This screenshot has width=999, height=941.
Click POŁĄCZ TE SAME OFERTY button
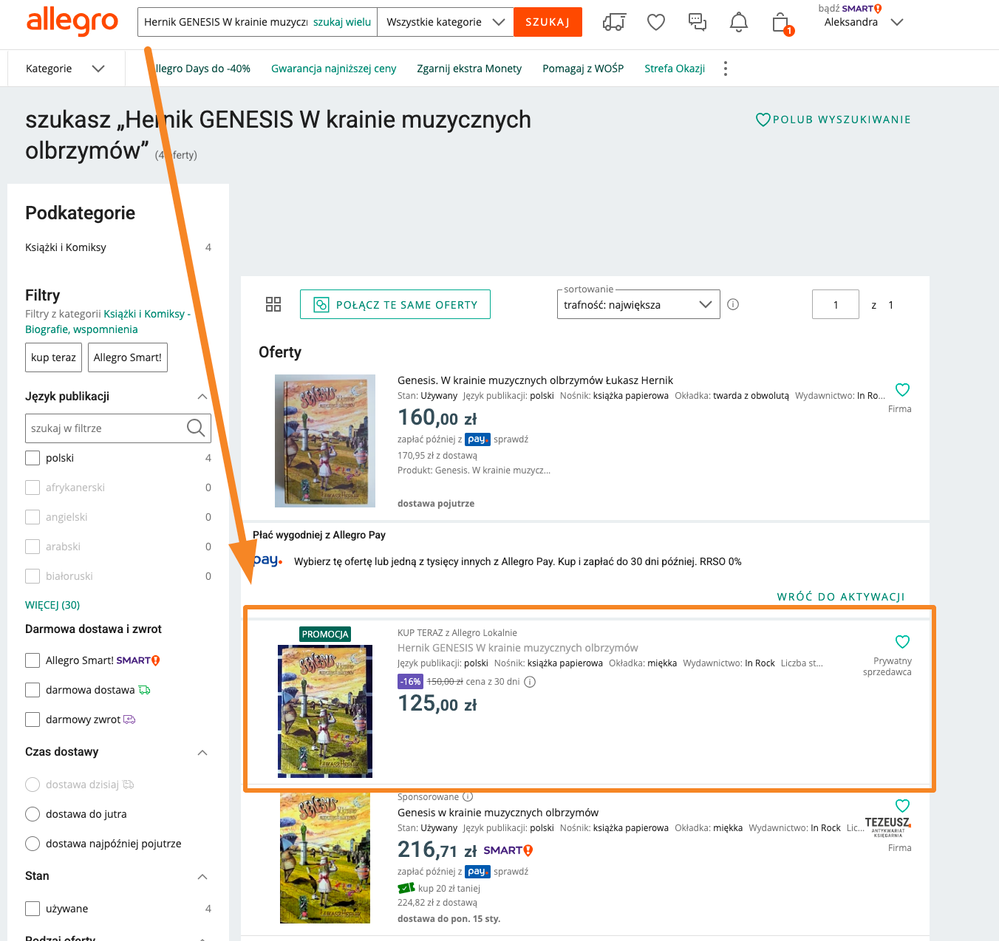coord(395,305)
